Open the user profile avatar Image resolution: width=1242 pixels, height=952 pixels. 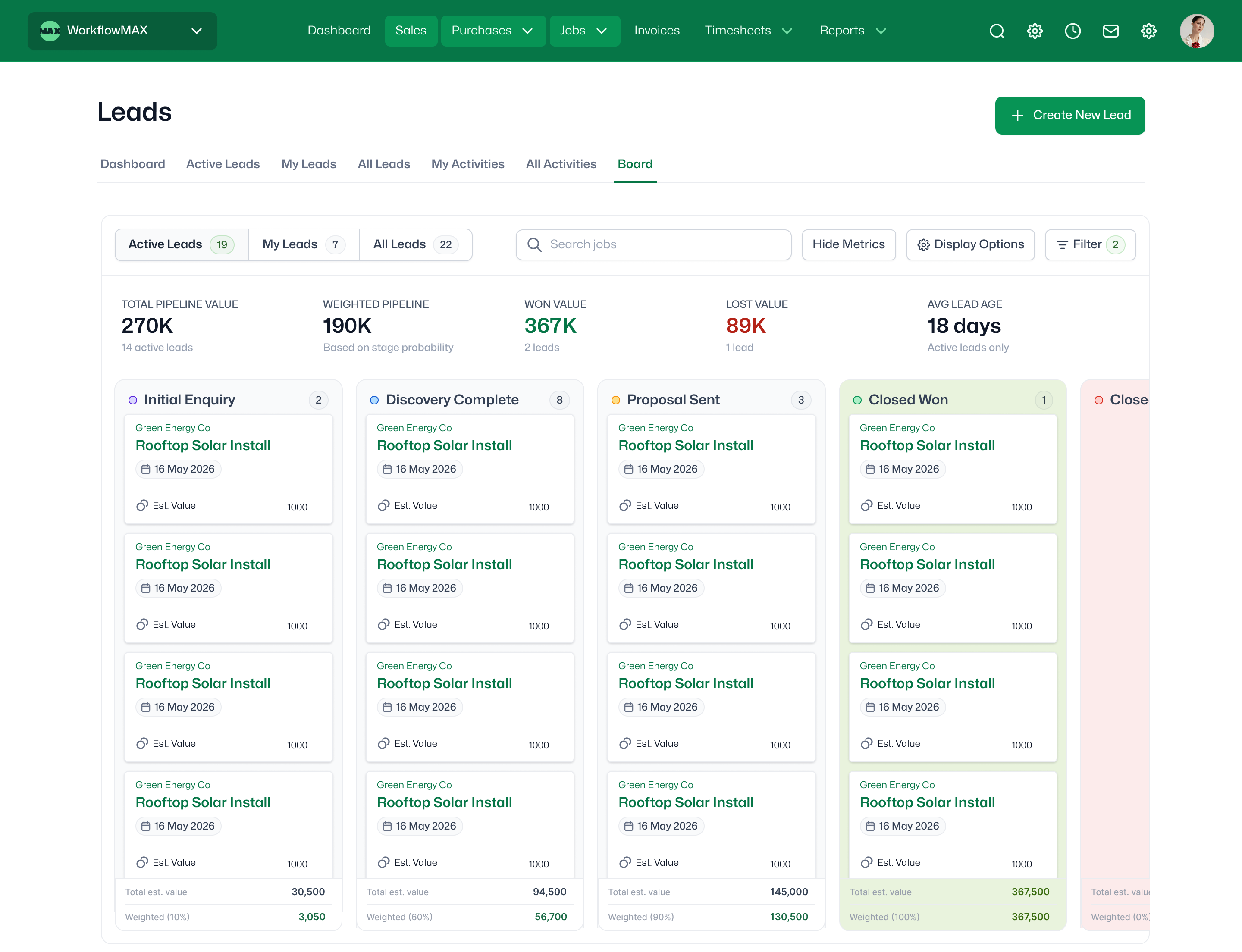click(1197, 31)
